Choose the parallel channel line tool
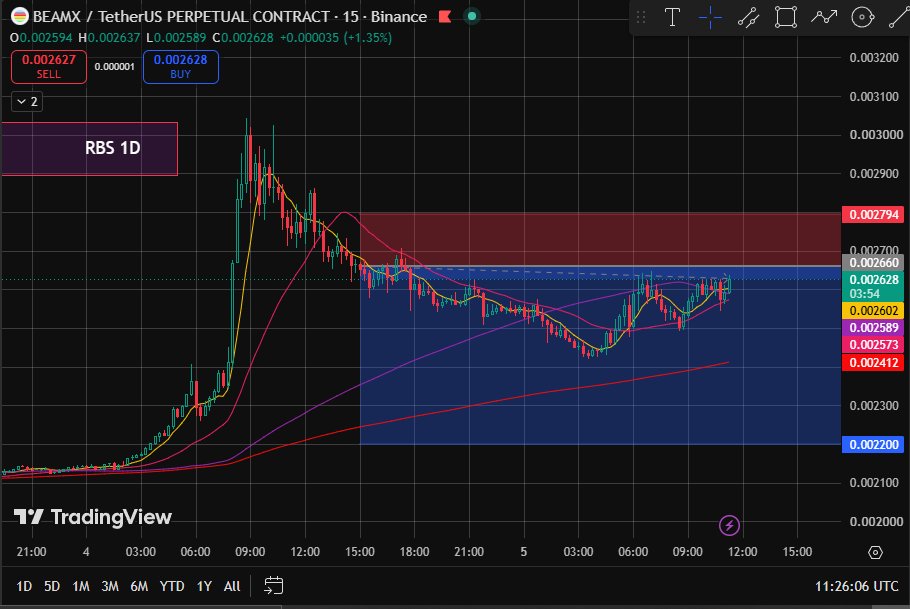Viewport: 910px width, 609px height. pyautogui.click(x=748, y=17)
